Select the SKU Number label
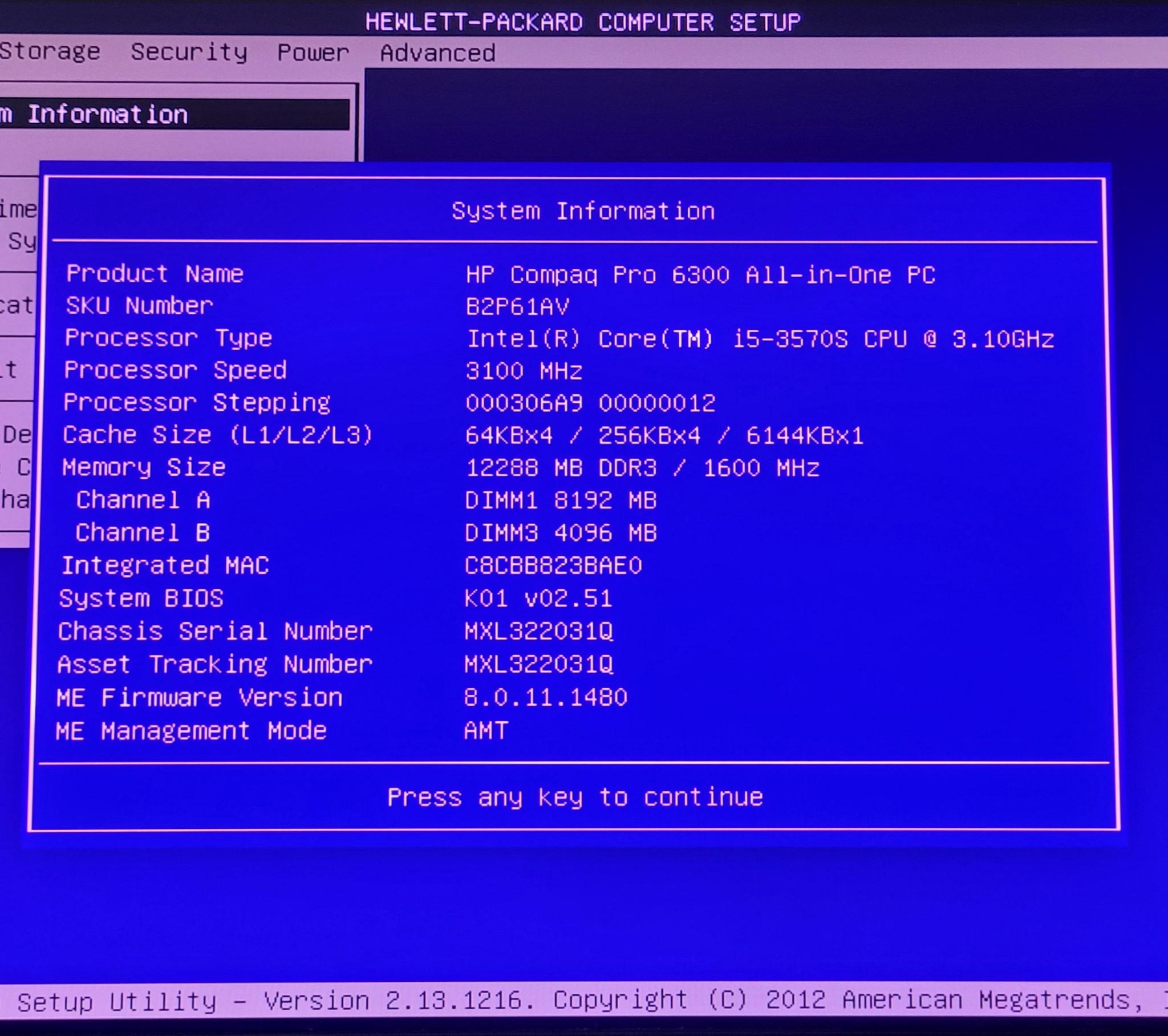The width and height of the screenshot is (1168, 1036). click(x=139, y=306)
